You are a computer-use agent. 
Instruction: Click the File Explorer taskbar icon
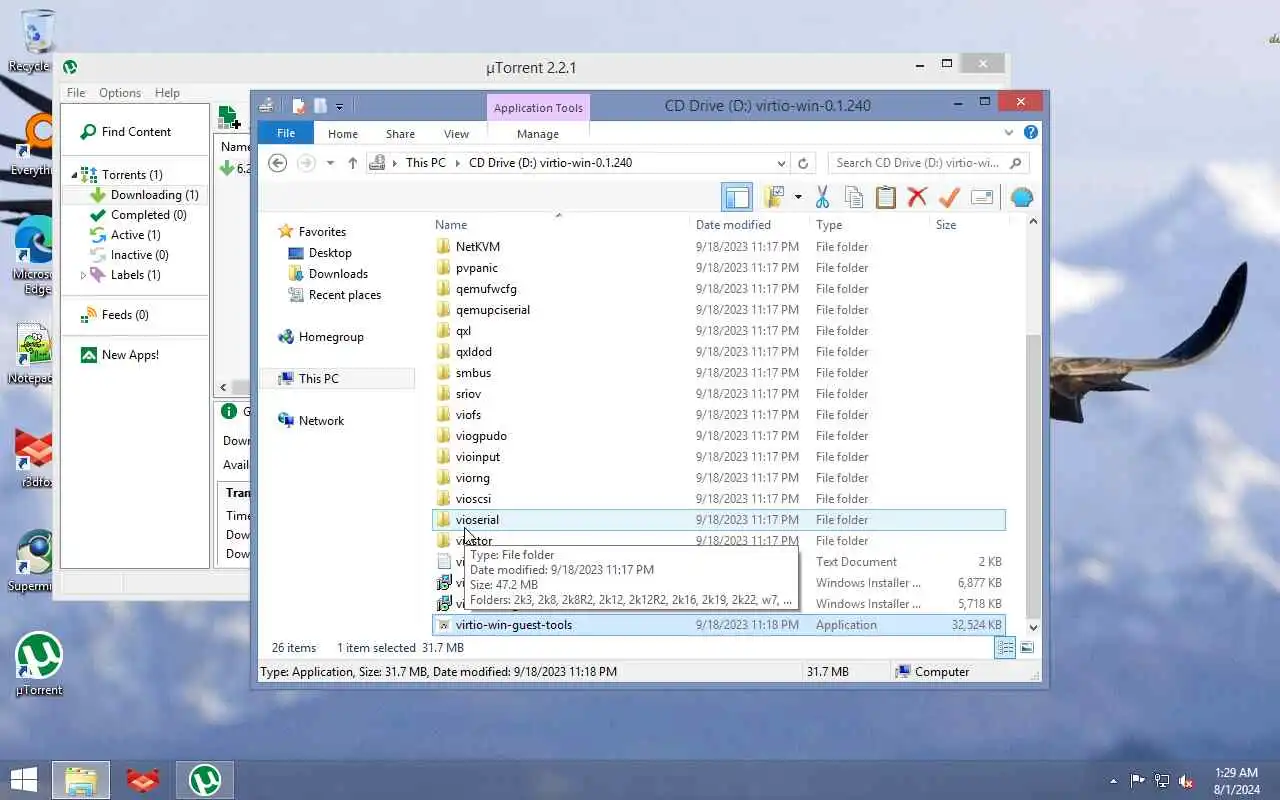(x=81, y=780)
